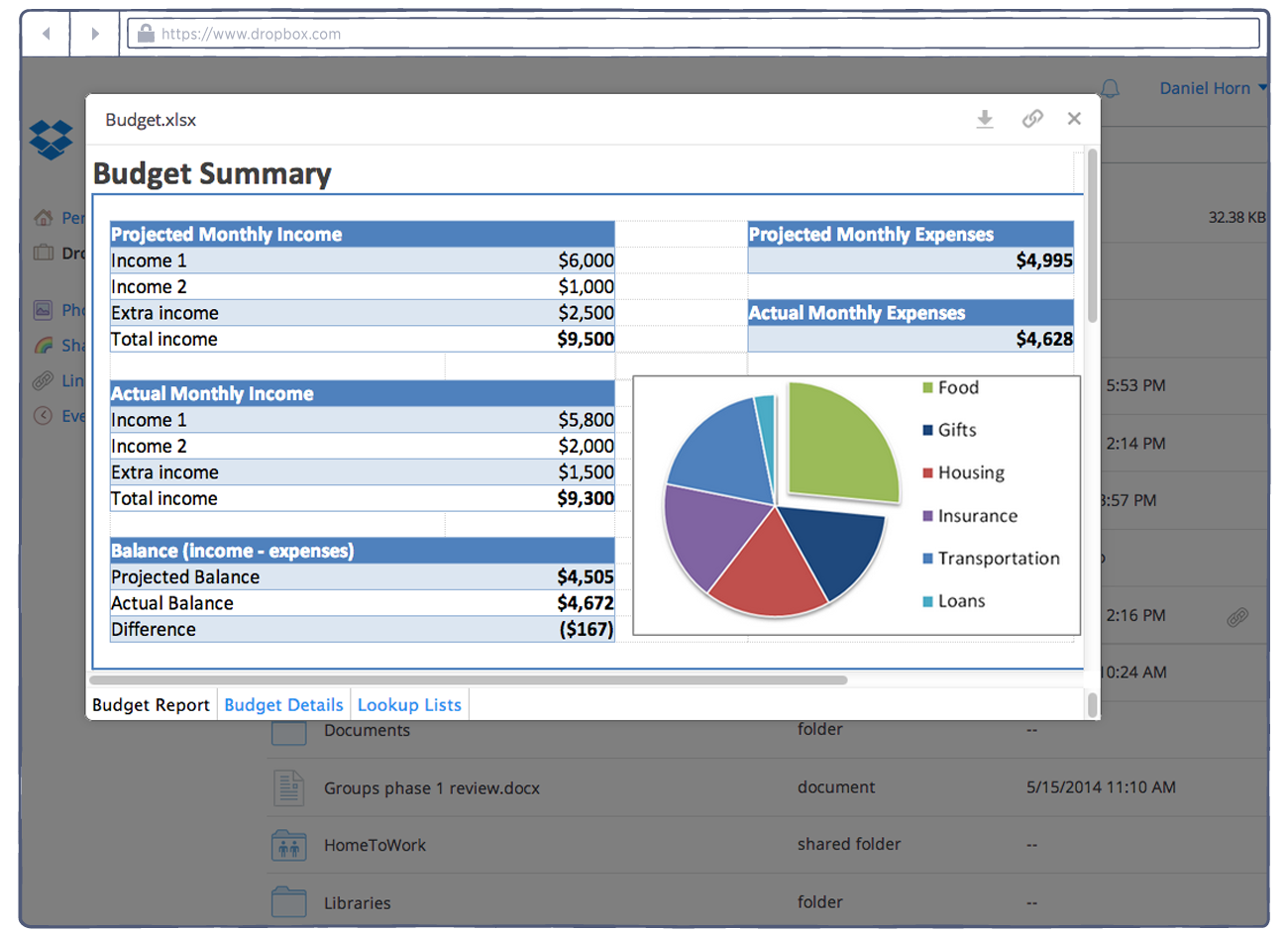Click the Groups phase 1 review document icon

[288, 788]
